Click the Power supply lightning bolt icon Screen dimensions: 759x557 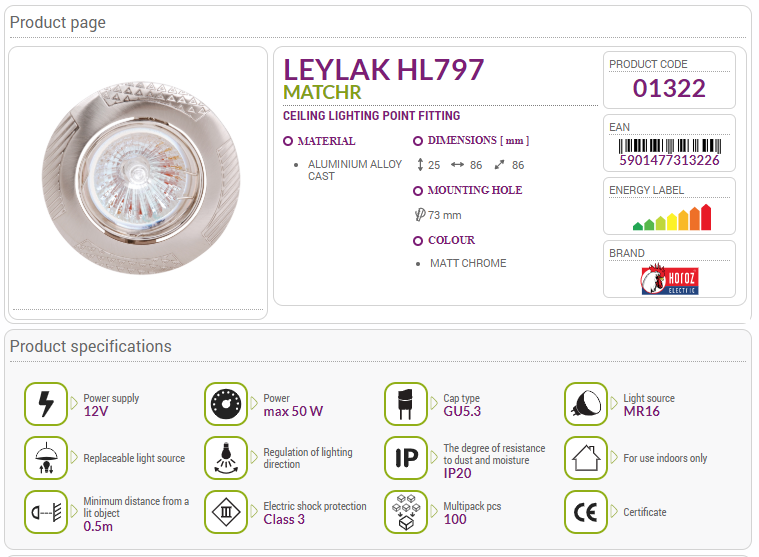click(x=46, y=404)
